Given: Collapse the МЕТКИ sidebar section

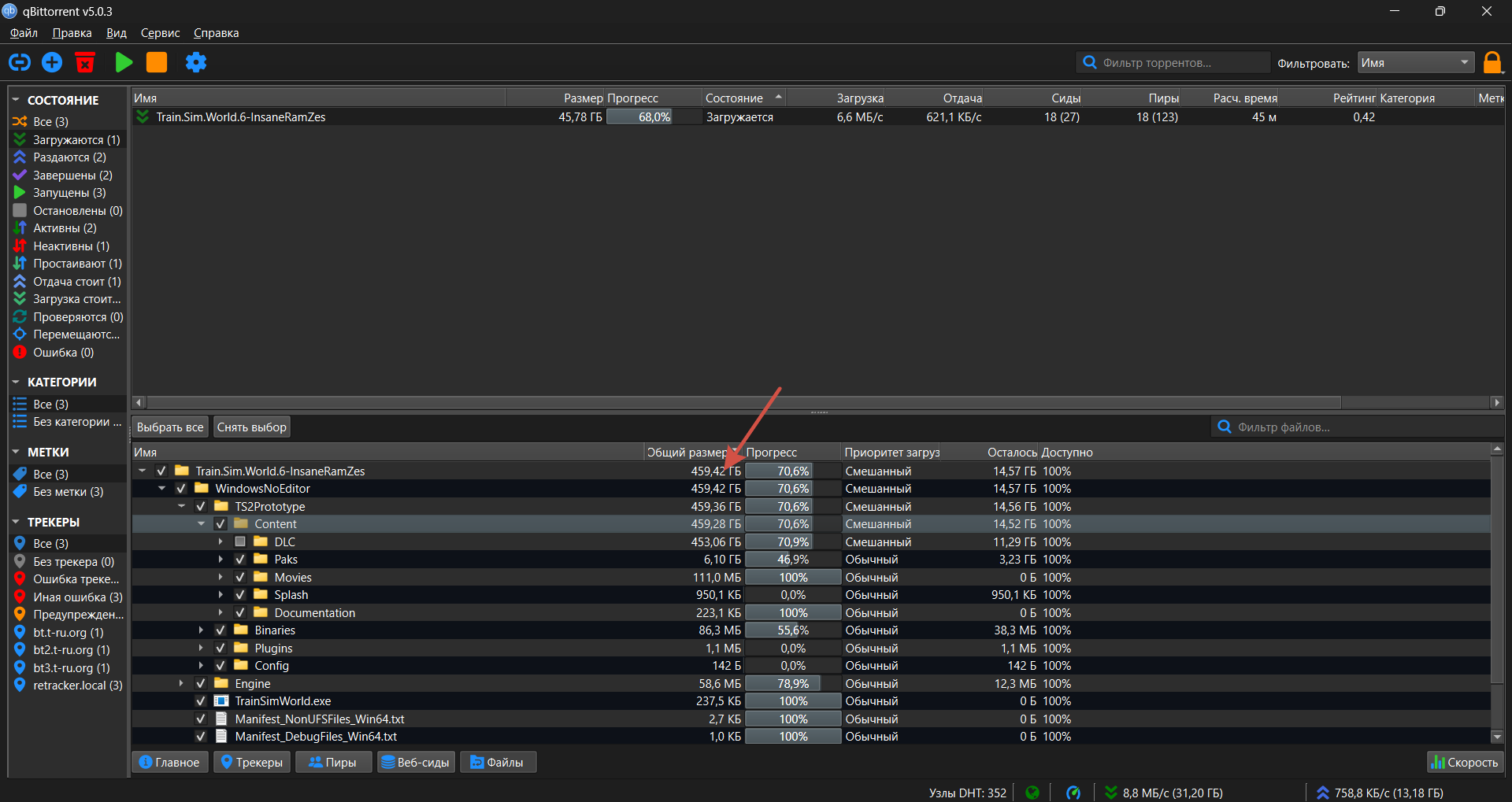Looking at the screenshot, I should click(16, 452).
